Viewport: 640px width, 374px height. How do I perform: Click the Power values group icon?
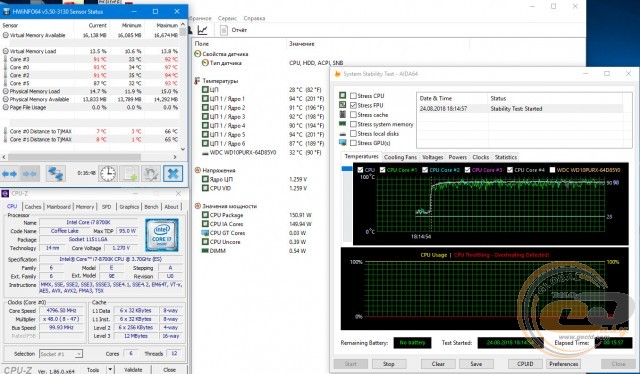[x=198, y=206]
